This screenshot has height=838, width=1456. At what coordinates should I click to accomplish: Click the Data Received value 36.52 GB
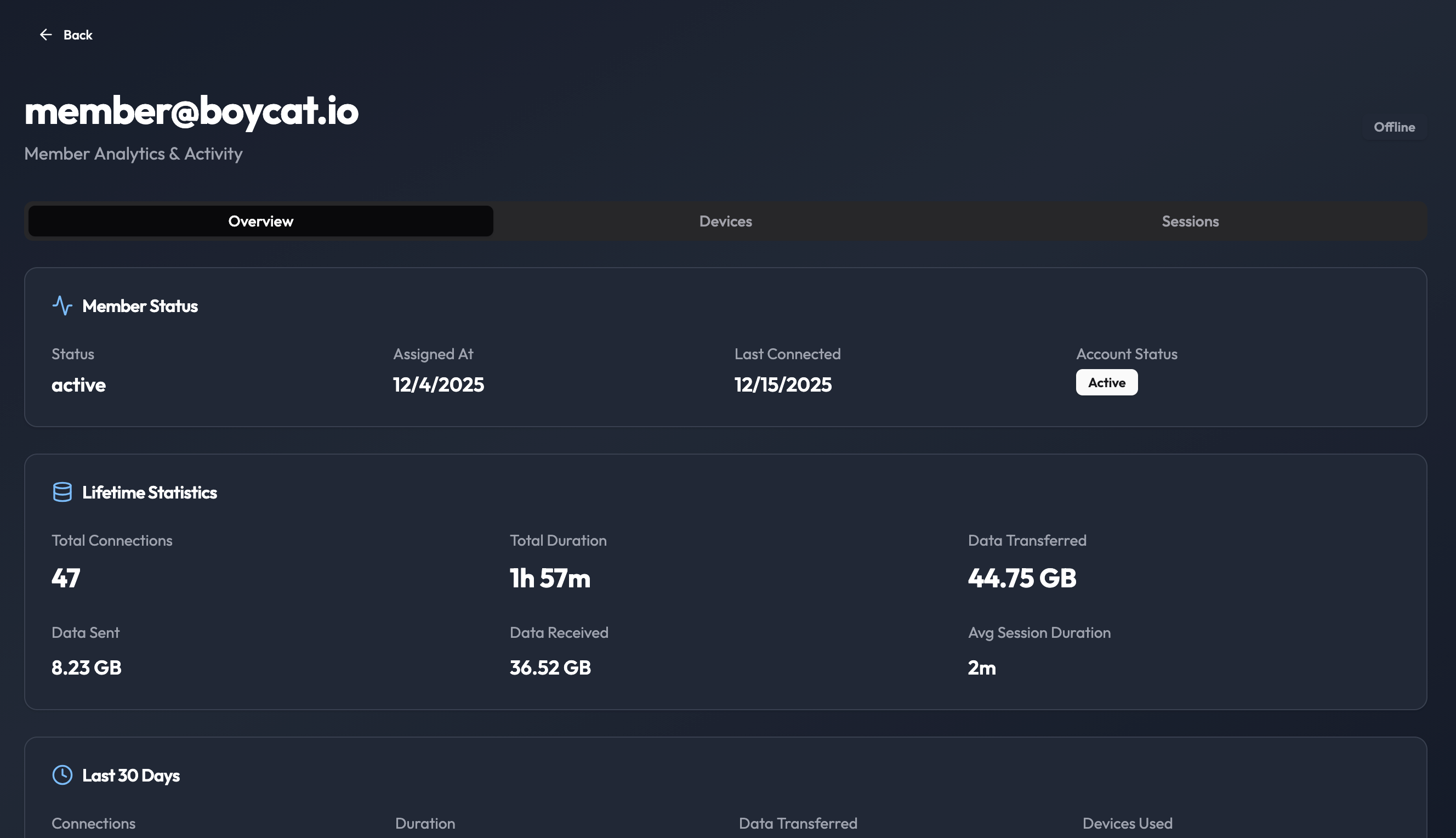click(x=550, y=667)
